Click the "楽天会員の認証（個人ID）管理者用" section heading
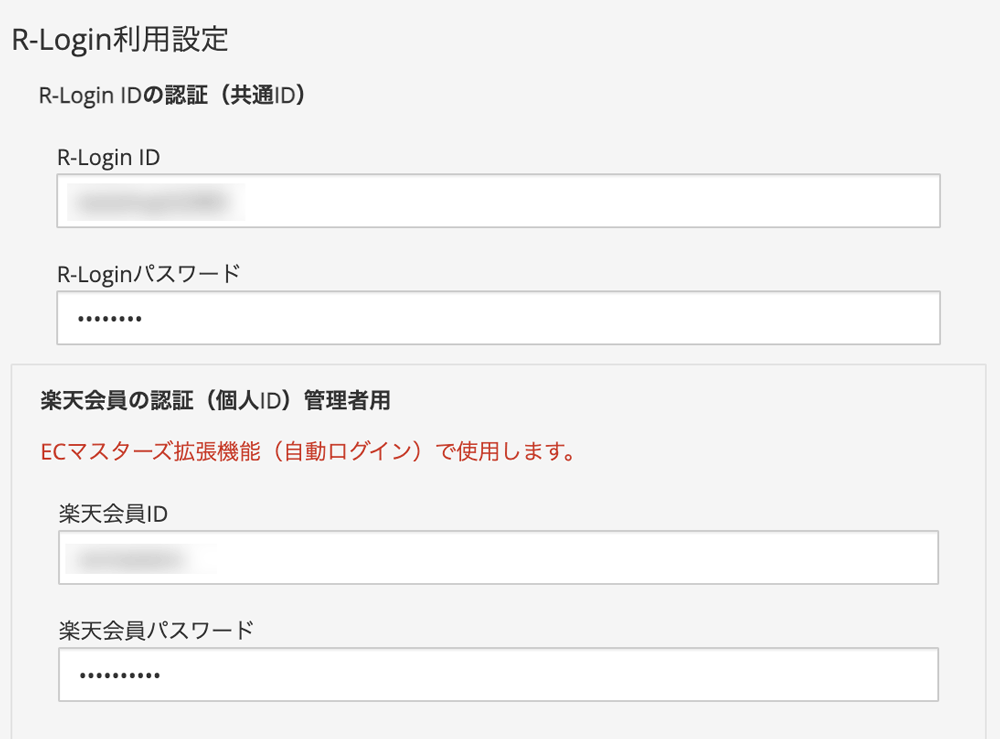 coord(215,402)
